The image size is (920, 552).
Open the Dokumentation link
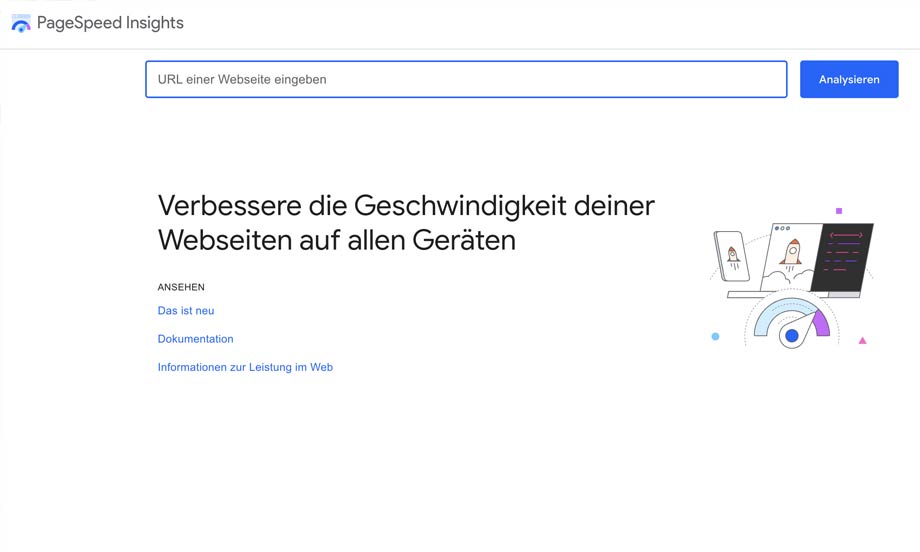pos(195,339)
